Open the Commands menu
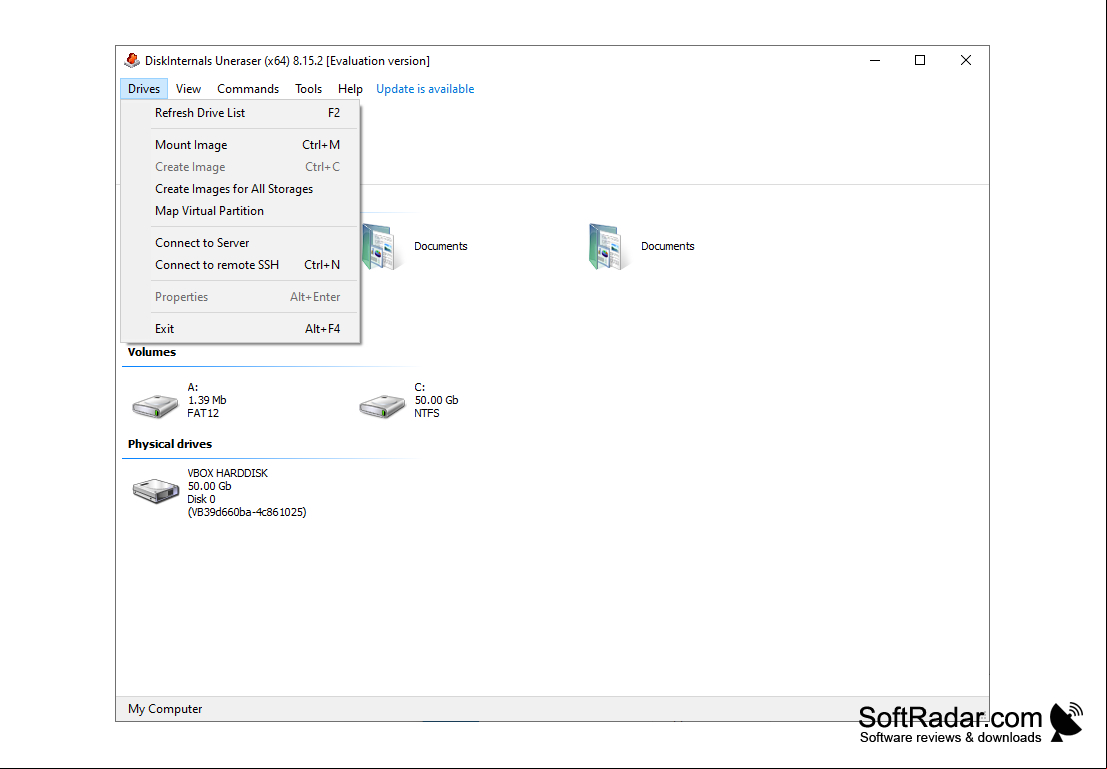Image resolution: width=1107 pixels, height=769 pixels. tap(248, 89)
